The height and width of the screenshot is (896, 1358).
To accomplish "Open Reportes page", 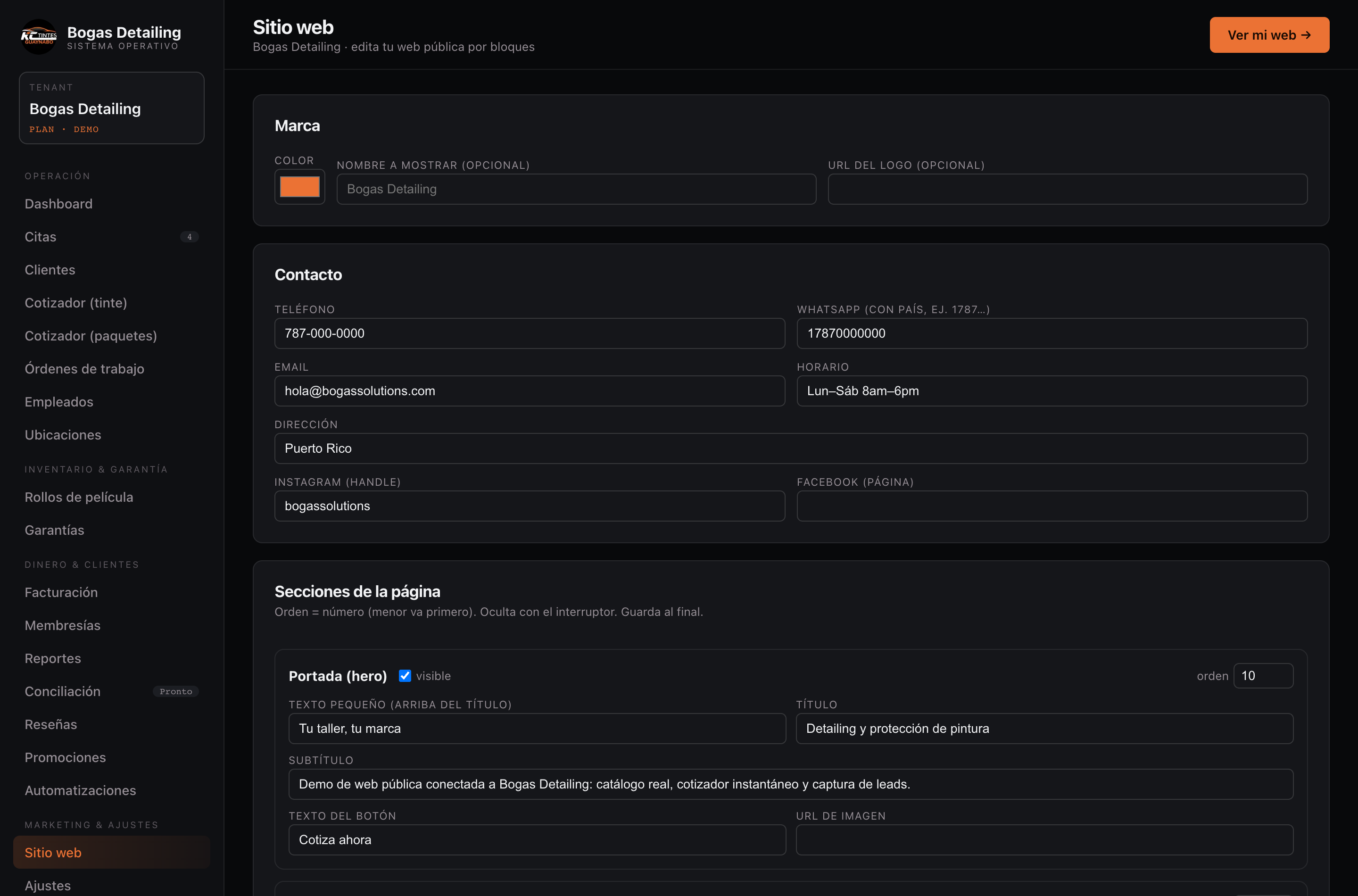I will pyautogui.click(x=111, y=658).
